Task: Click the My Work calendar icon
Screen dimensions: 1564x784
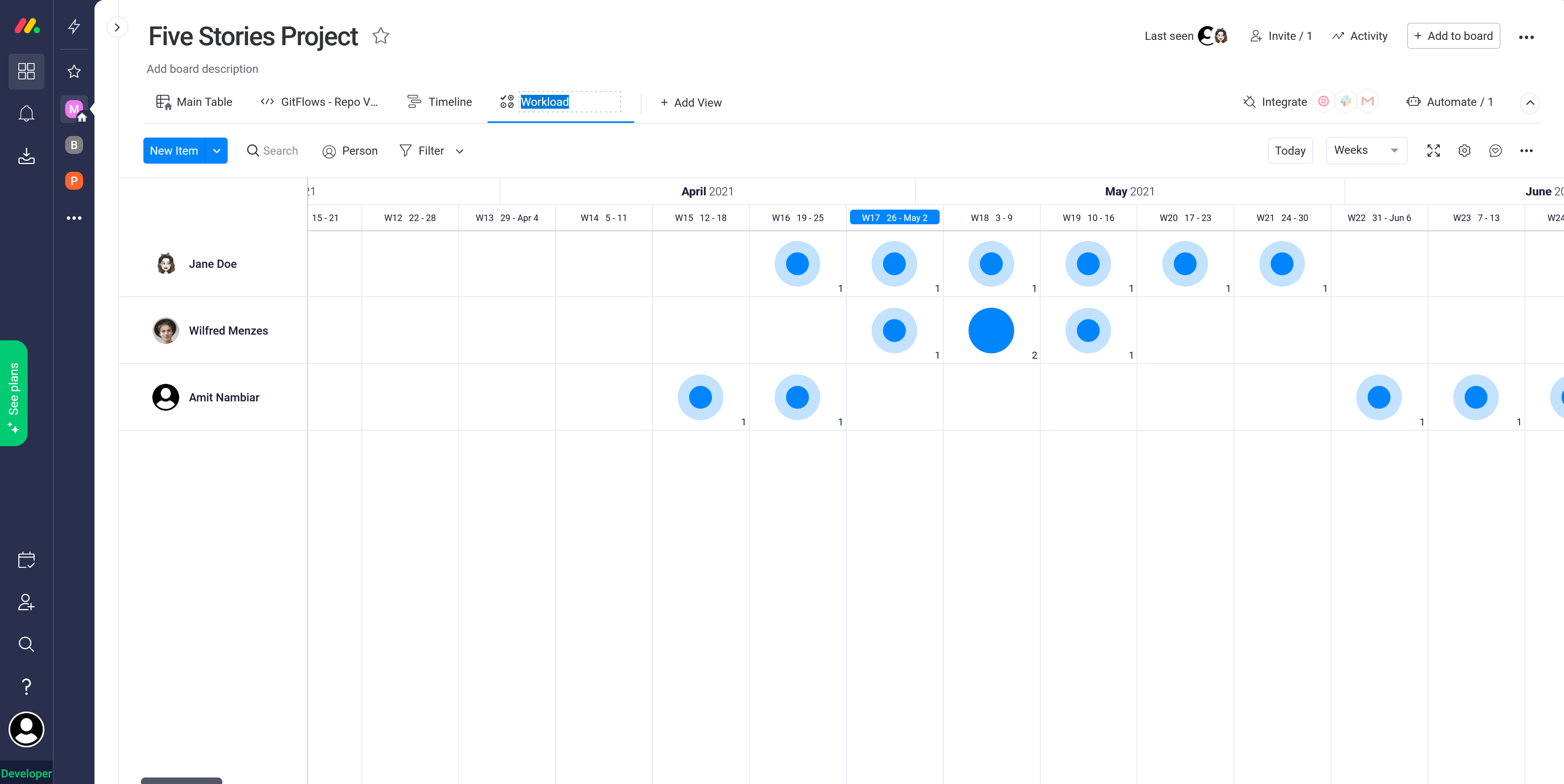Action: (x=26, y=559)
